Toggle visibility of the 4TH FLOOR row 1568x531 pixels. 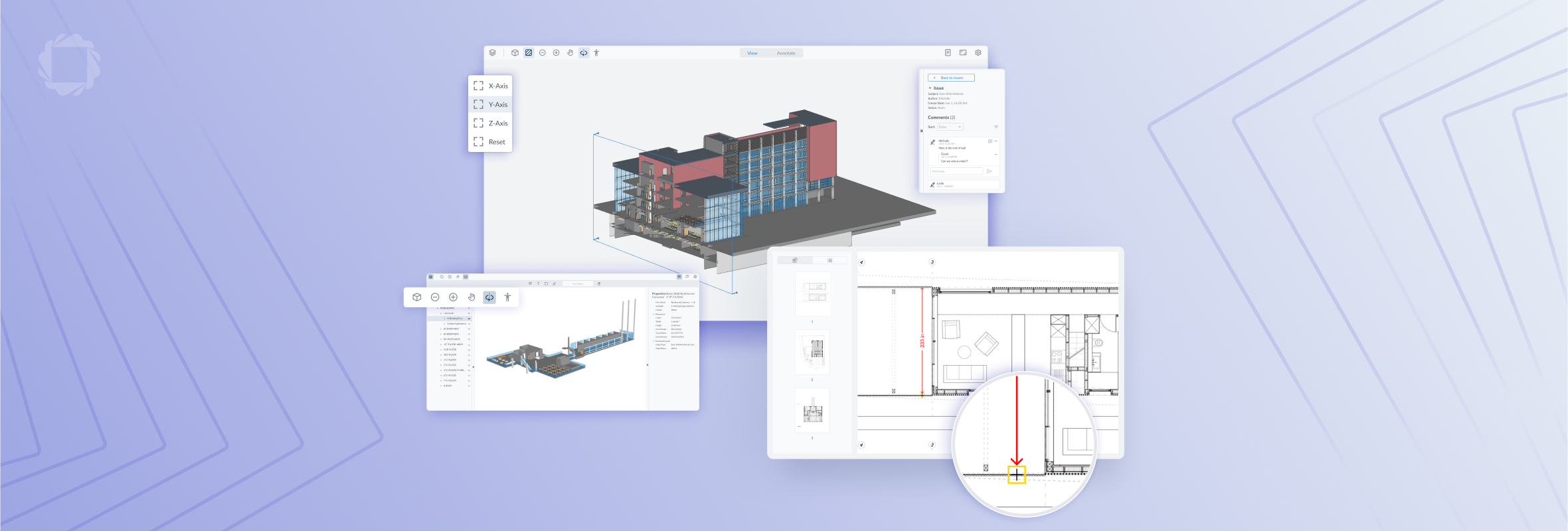(469, 360)
